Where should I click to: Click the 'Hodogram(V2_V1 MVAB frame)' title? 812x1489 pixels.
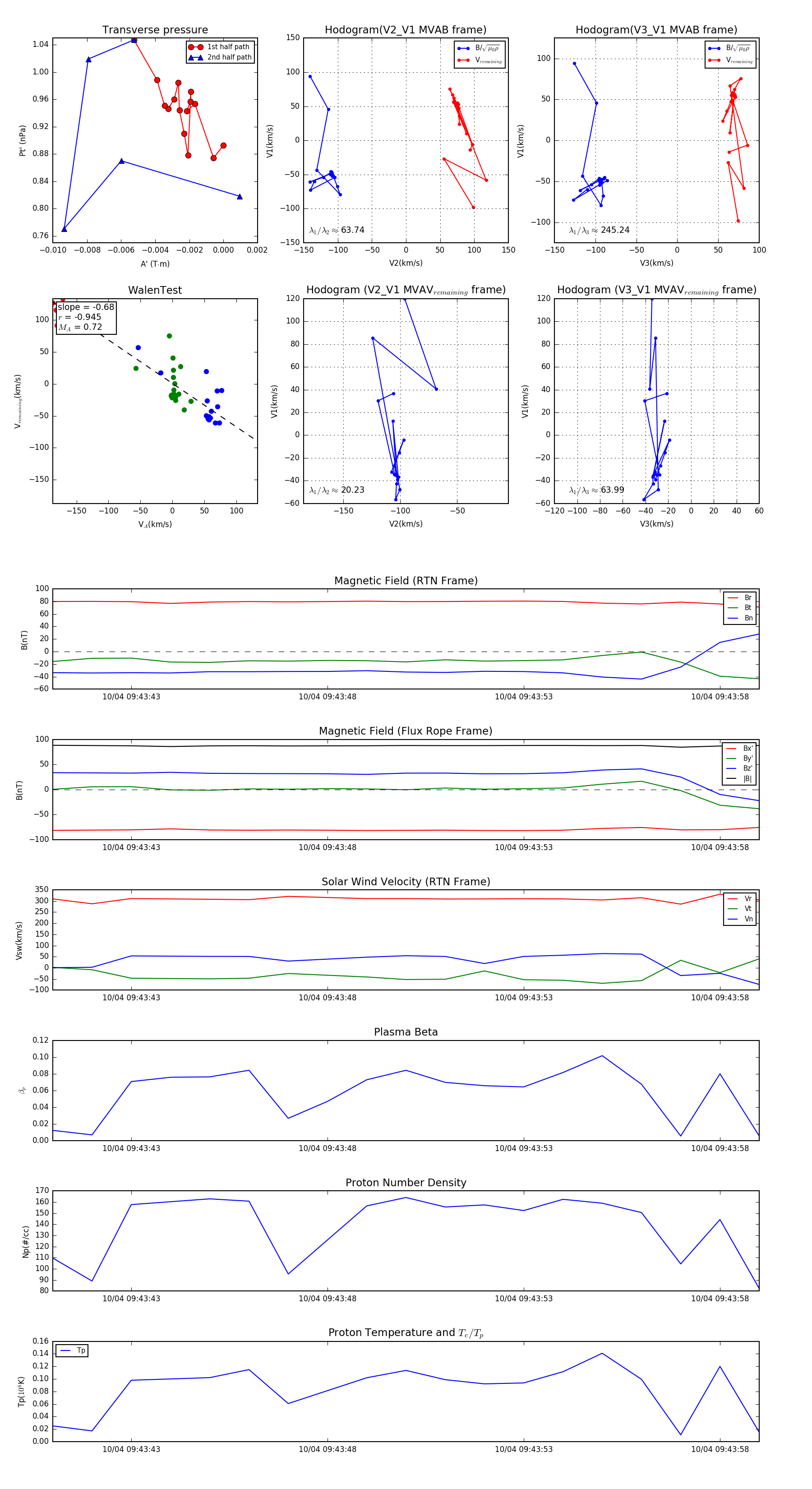click(x=405, y=30)
